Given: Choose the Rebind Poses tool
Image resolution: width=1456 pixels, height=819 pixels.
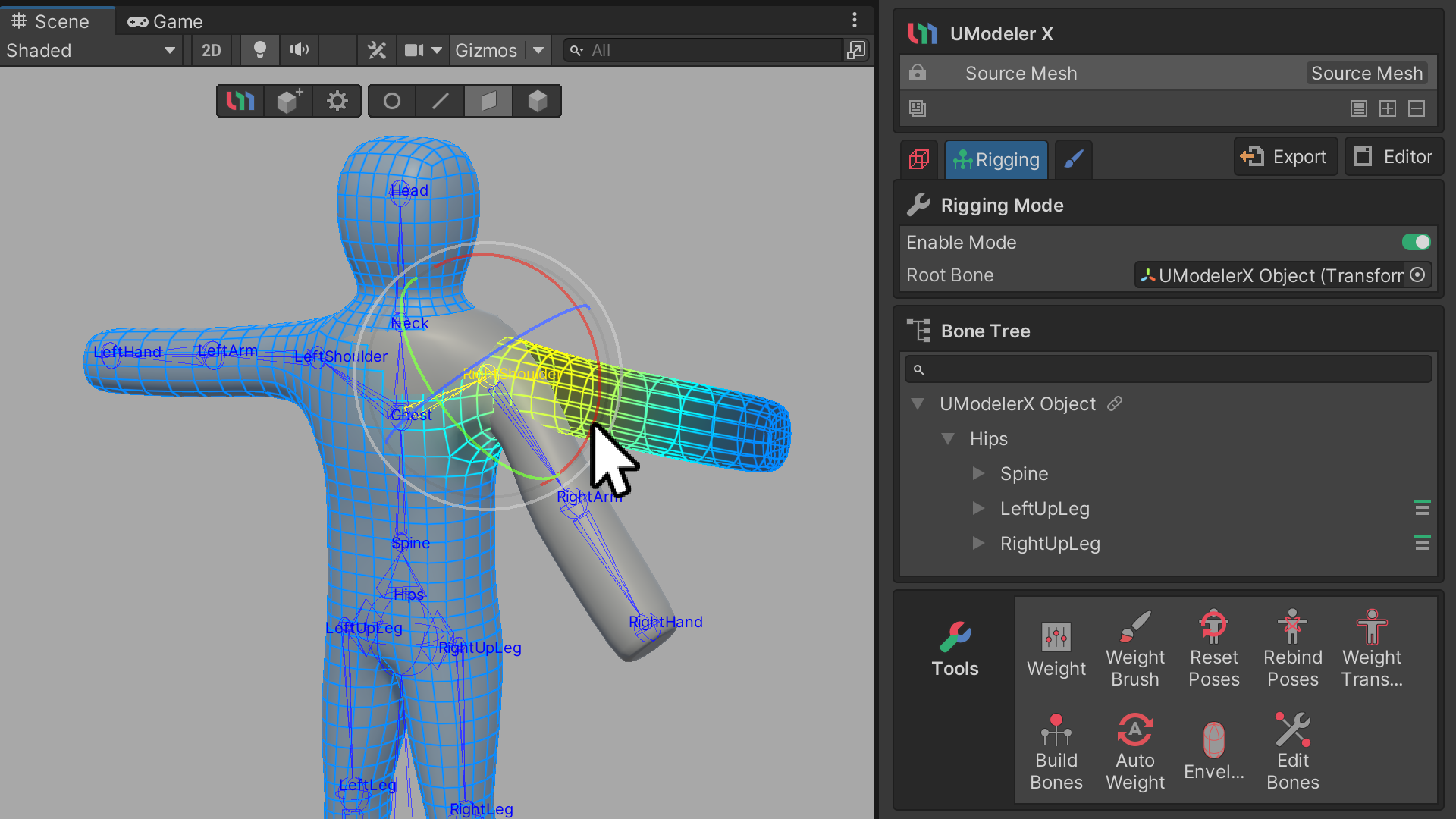Looking at the screenshot, I should tap(1292, 649).
